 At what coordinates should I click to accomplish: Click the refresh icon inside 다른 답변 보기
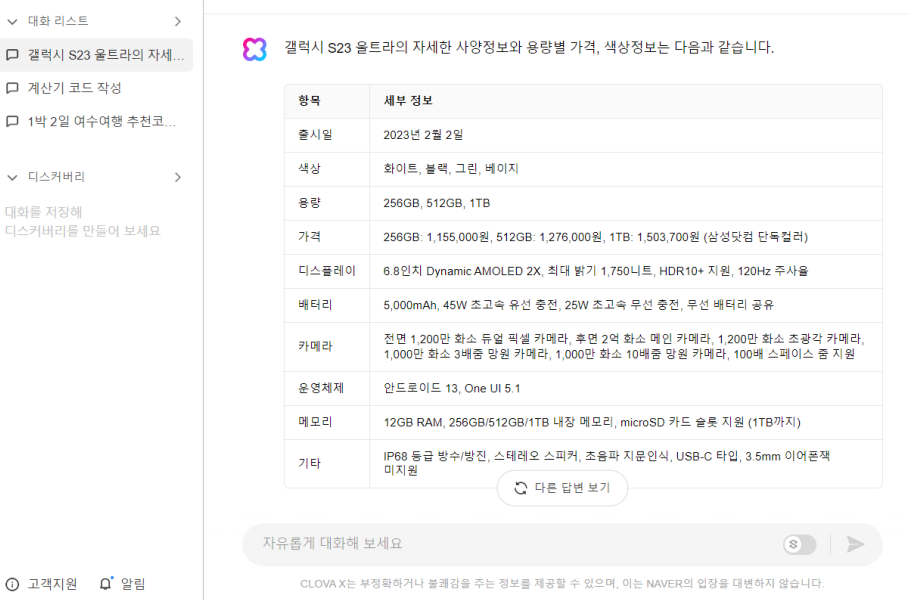(x=520, y=489)
